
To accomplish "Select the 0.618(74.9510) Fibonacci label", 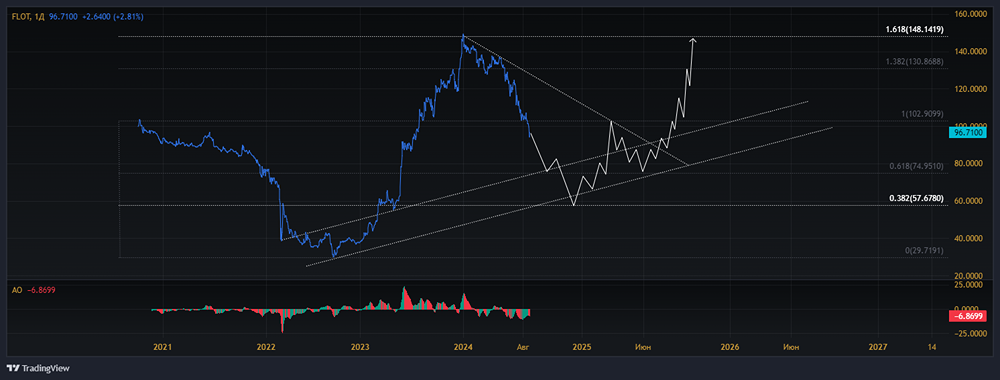I will [916, 166].
